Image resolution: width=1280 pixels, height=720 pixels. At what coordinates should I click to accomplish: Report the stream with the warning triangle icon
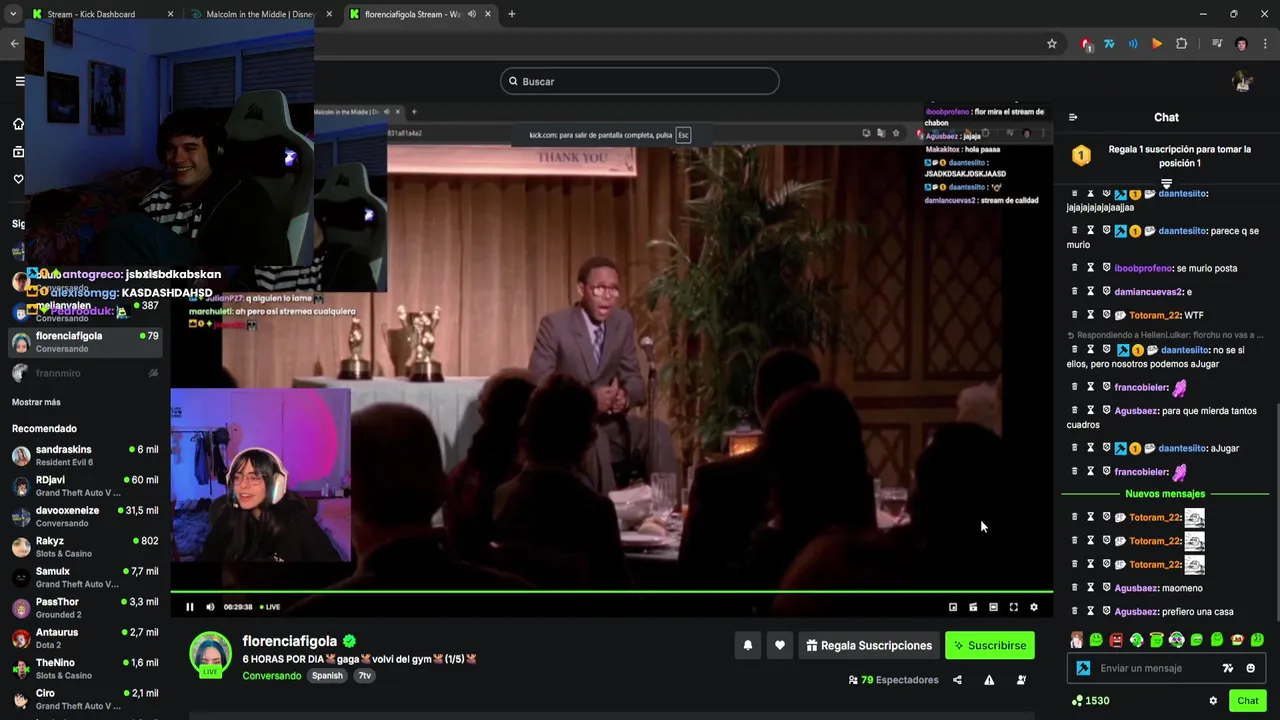click(989, 680)
